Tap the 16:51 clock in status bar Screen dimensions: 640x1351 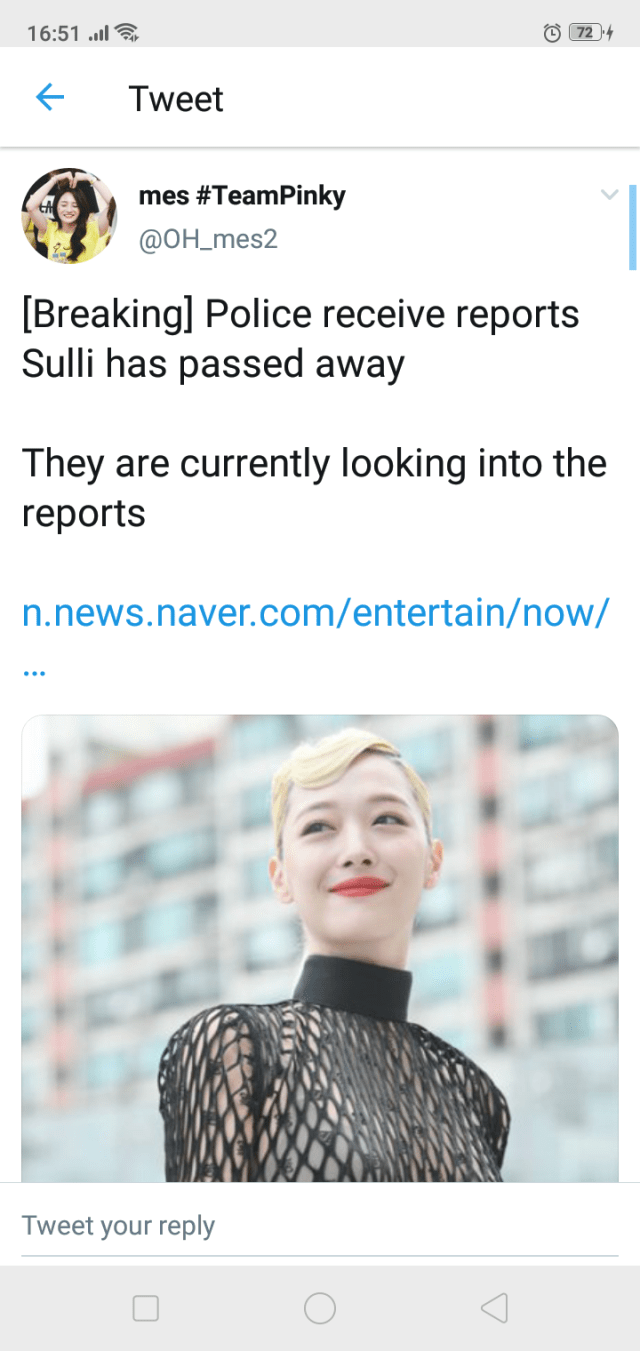(x=53, y=34)
